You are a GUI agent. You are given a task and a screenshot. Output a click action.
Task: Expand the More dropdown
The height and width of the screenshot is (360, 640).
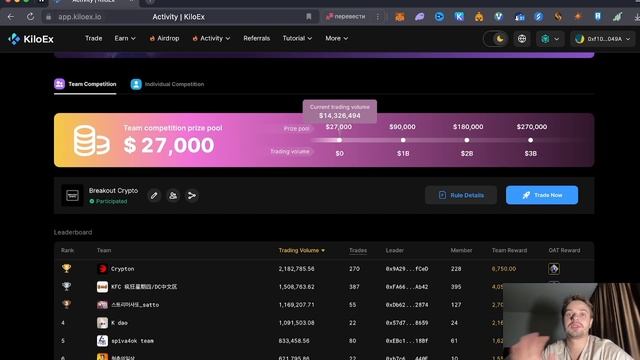pos(336,38)
